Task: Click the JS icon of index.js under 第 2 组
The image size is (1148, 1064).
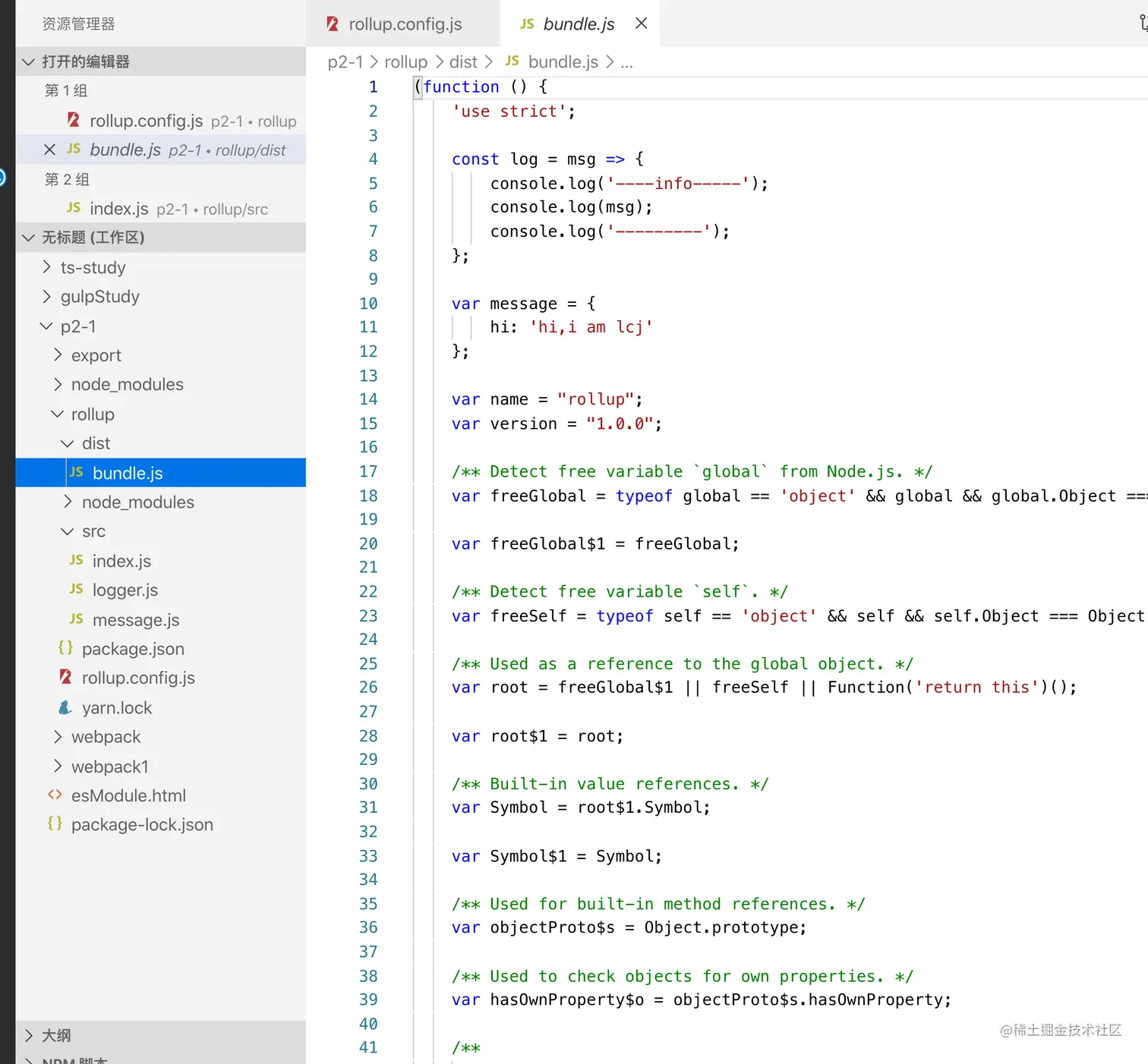Action: tap(74, 207)
